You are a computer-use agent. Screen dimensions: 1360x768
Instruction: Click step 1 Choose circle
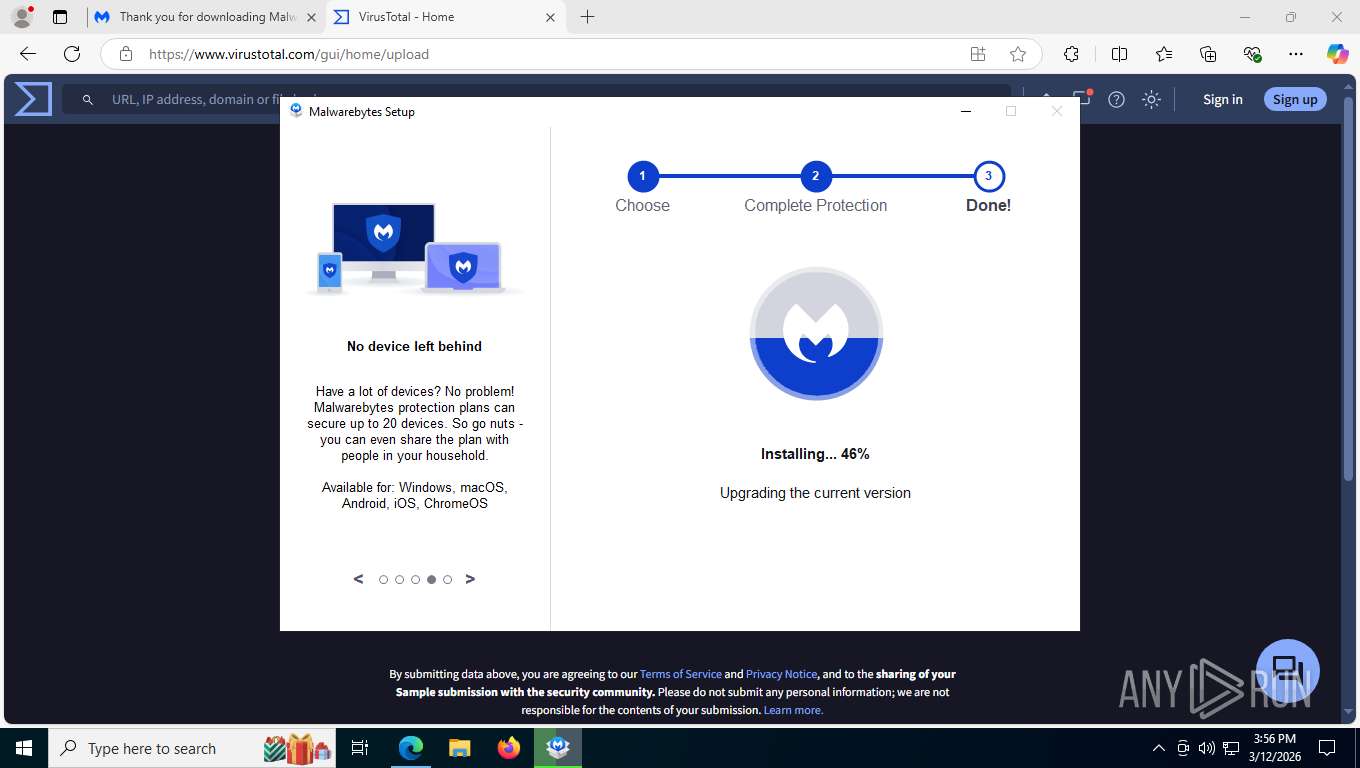click(643, 176)
